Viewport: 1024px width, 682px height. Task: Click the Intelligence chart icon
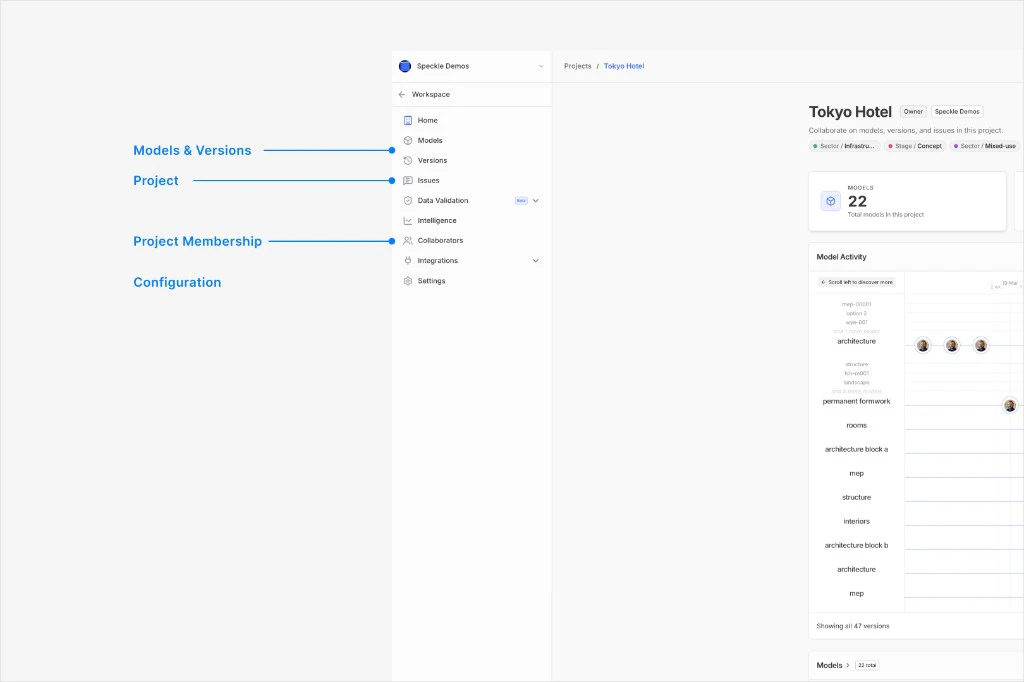[x=408, y=221]
